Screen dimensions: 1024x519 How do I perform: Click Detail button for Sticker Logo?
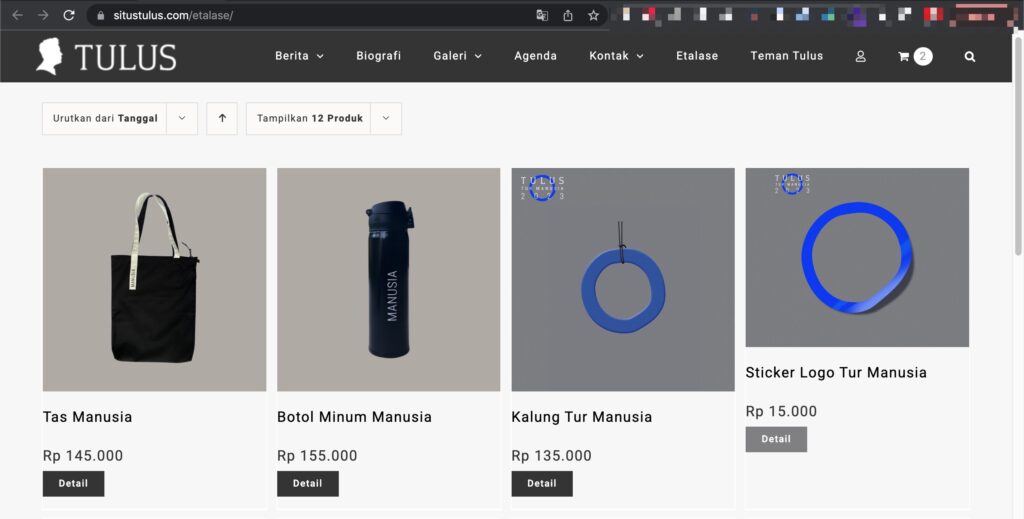point(776,439)
